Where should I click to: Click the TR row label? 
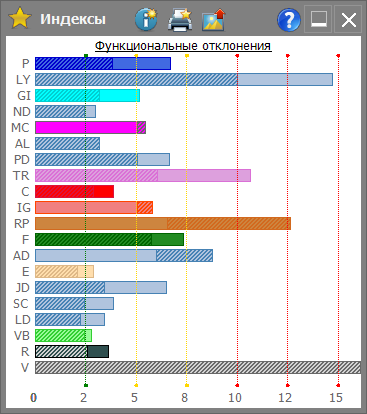(21, 176)
